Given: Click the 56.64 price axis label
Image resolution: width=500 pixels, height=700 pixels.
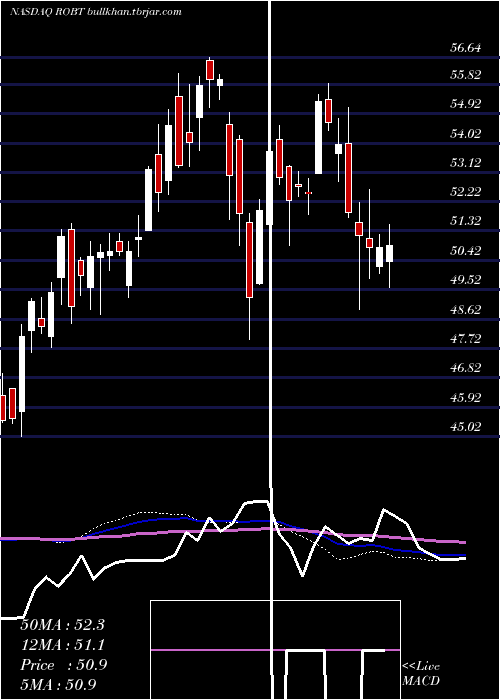Looking at the screenshot, I should (466, 48).
